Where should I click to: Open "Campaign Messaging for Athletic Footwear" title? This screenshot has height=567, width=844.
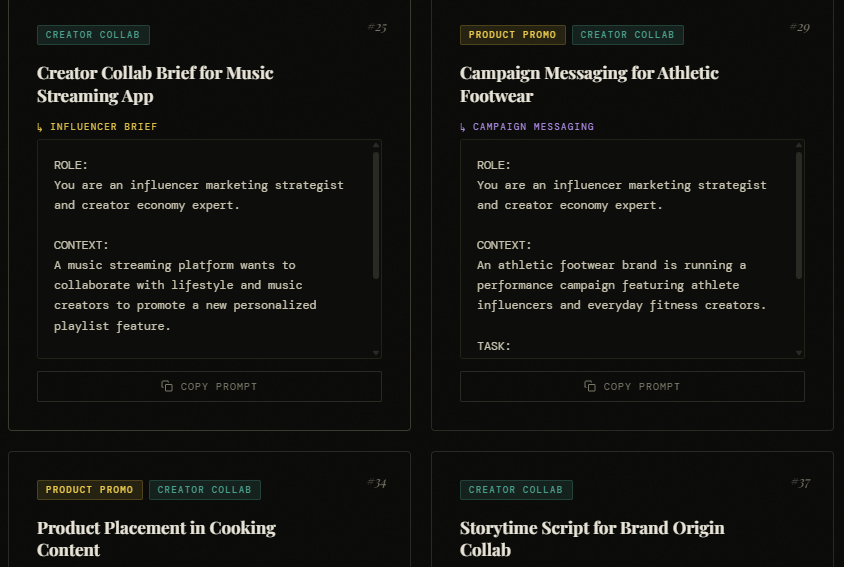[x=589, y=84]
